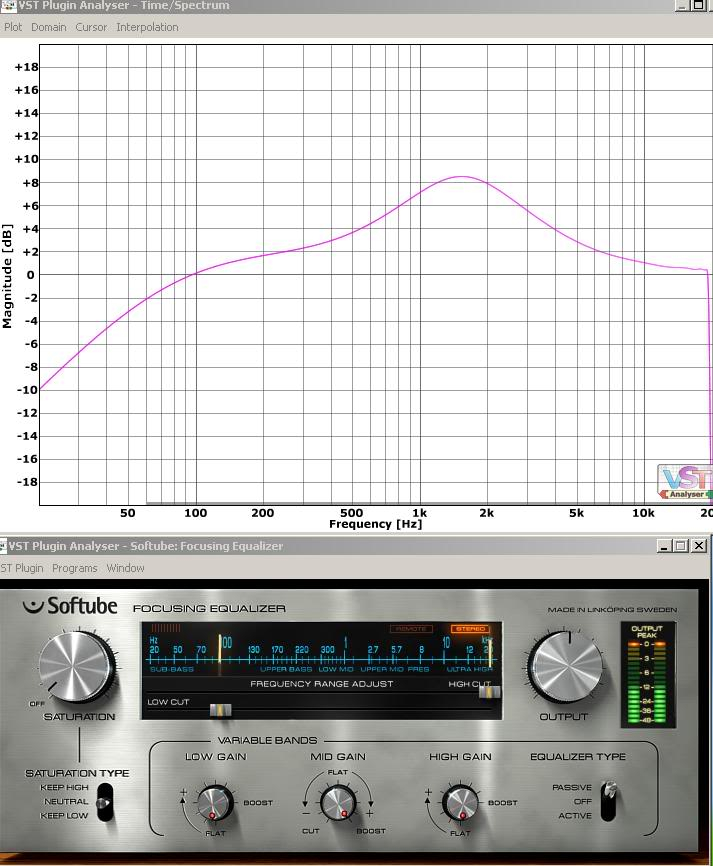Minimize the Focusing Equalizer window

664,546
